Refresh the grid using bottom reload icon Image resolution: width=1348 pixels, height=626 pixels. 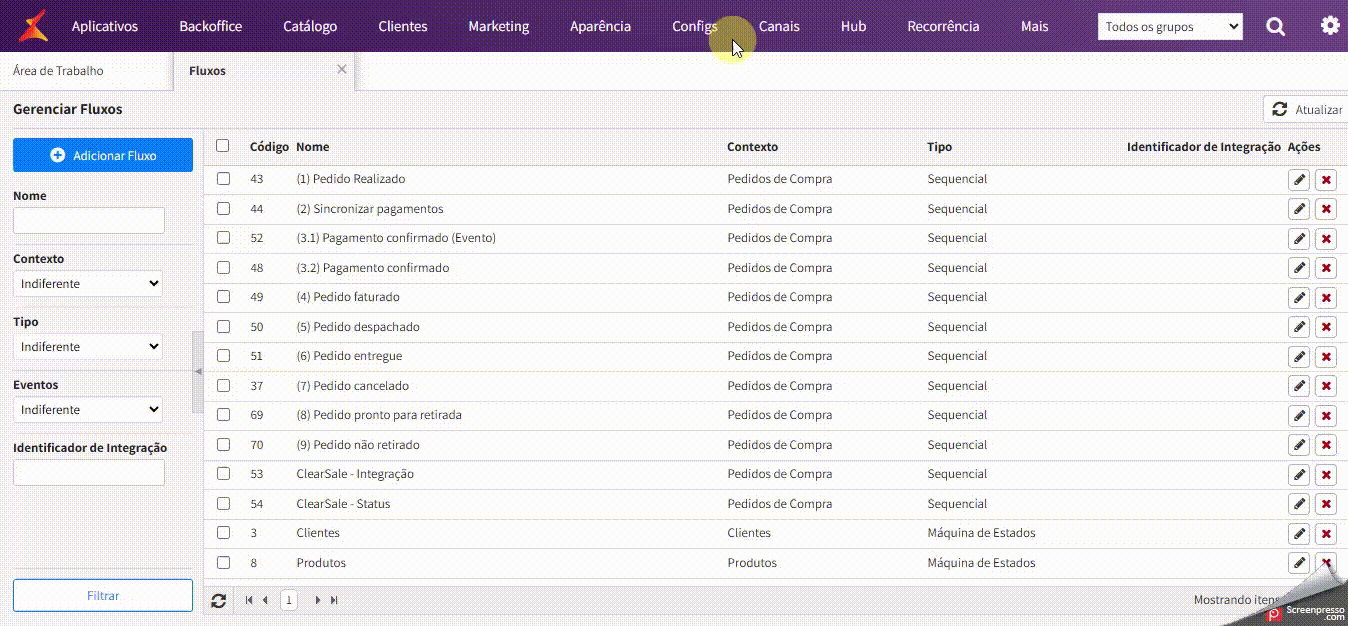[219, 600]
